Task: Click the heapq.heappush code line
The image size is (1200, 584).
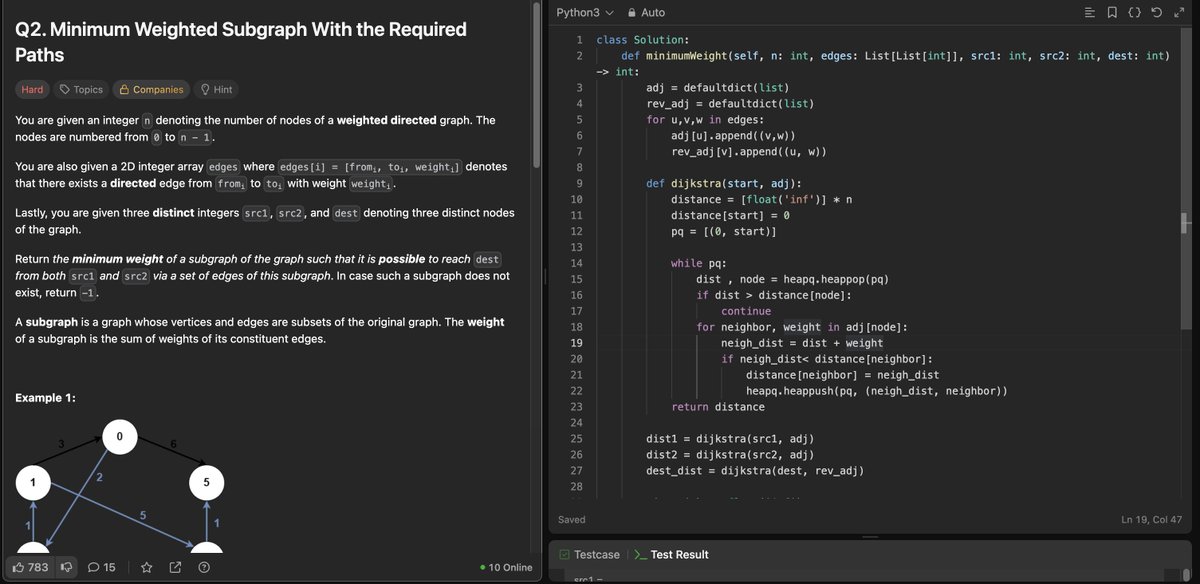Action: pyautogui.click(x=876, y=391)
